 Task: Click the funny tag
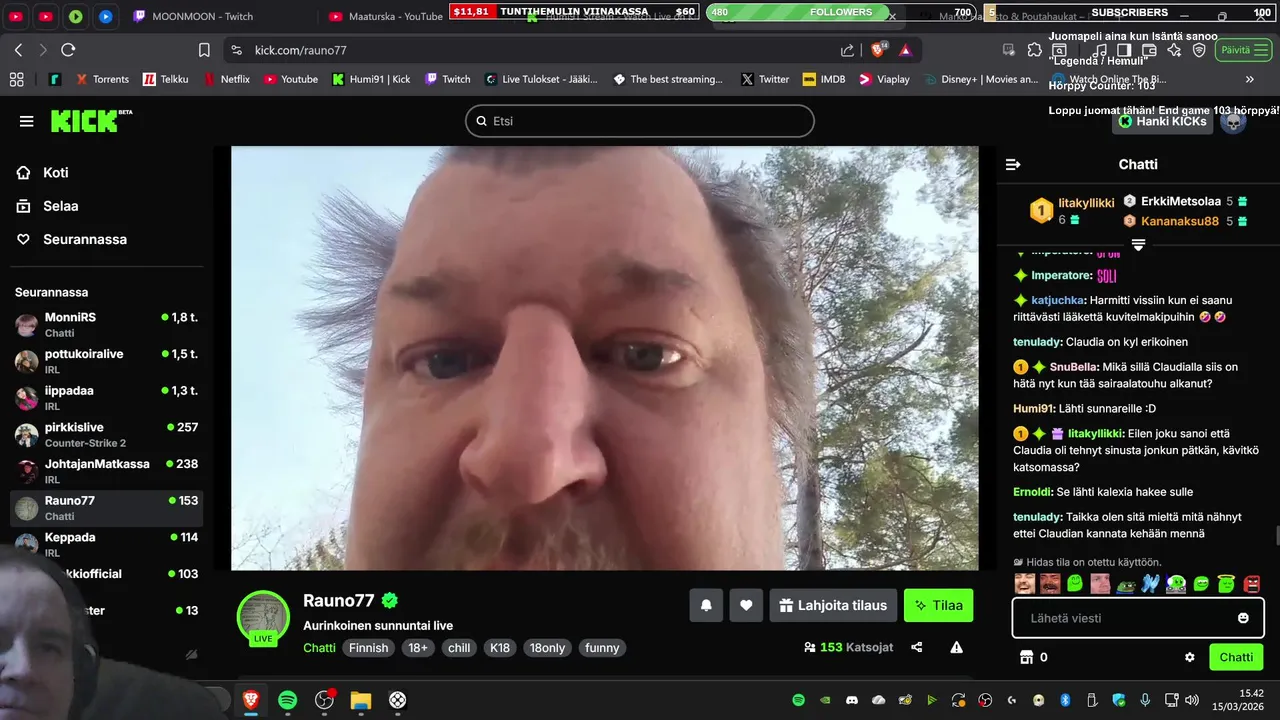click(x=602, y=648)
